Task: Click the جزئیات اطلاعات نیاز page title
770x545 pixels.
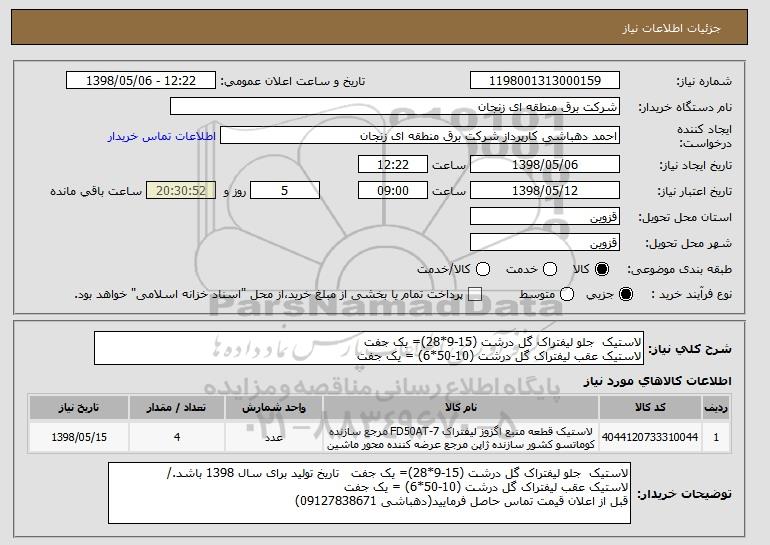Action: (672, 28)
